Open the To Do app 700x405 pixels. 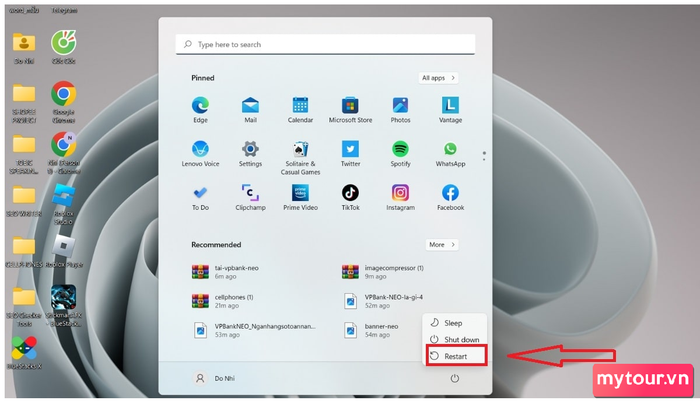click(200, 197)
